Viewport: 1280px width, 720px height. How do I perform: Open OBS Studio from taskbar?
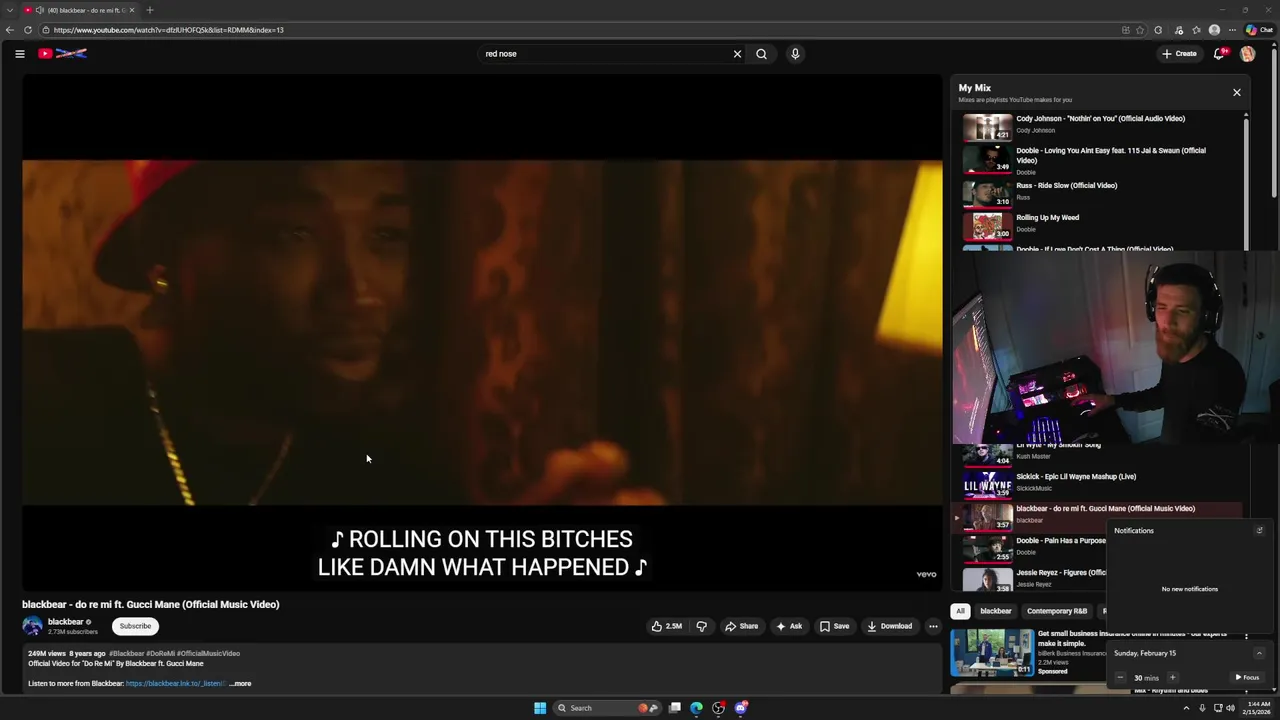719,708
